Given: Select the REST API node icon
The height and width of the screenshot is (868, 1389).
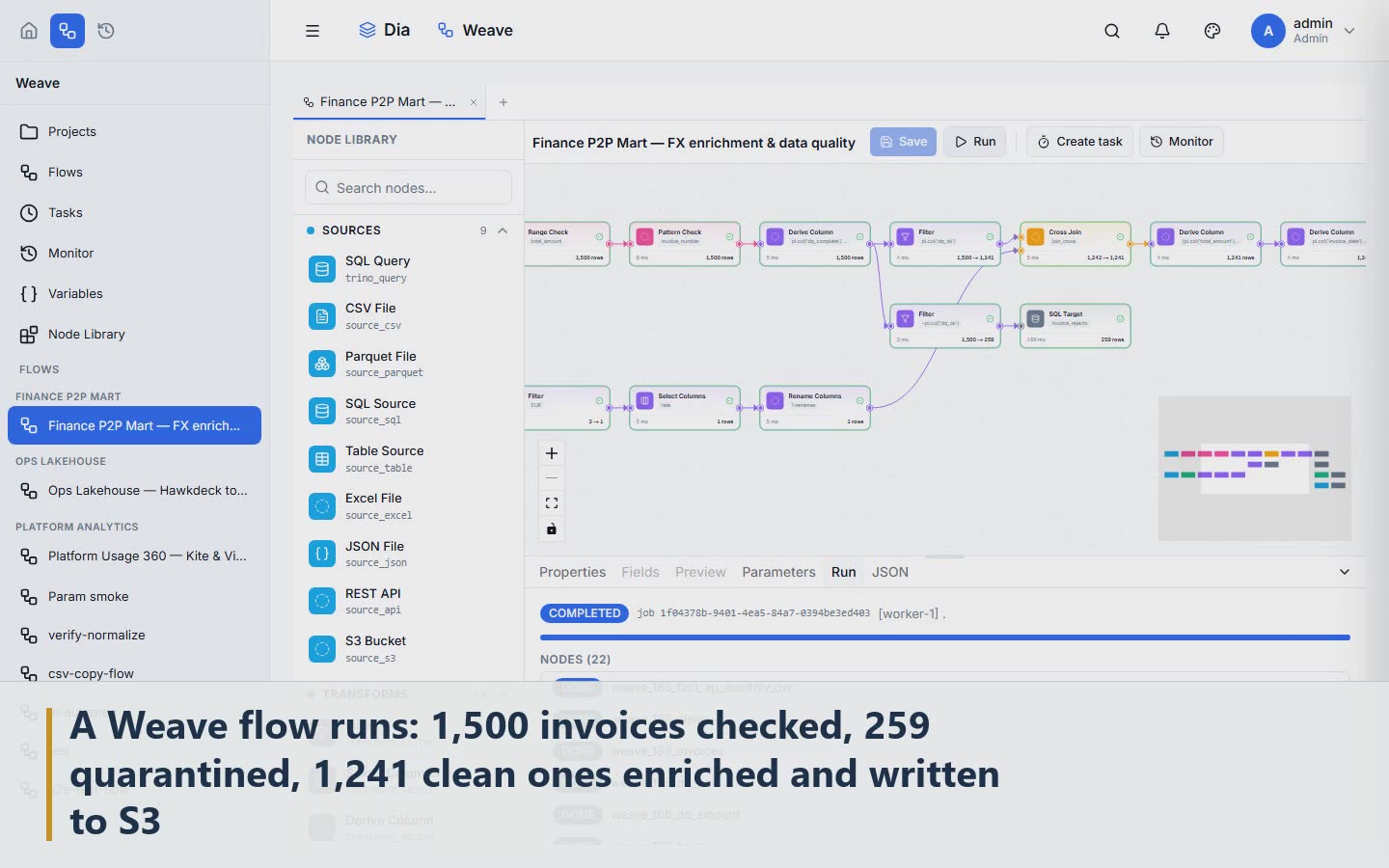Looking at the screenshot, I should [x=322, y=601].
